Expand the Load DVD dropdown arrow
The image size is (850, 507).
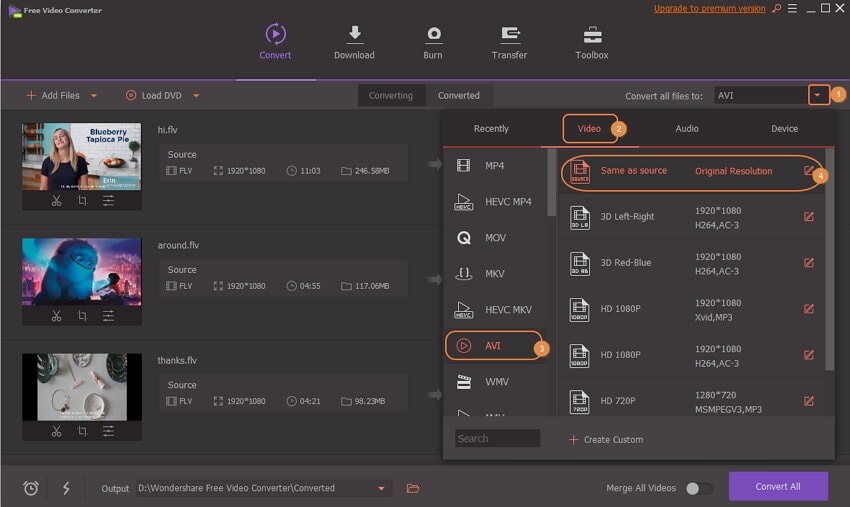click(x=196, y=96)
